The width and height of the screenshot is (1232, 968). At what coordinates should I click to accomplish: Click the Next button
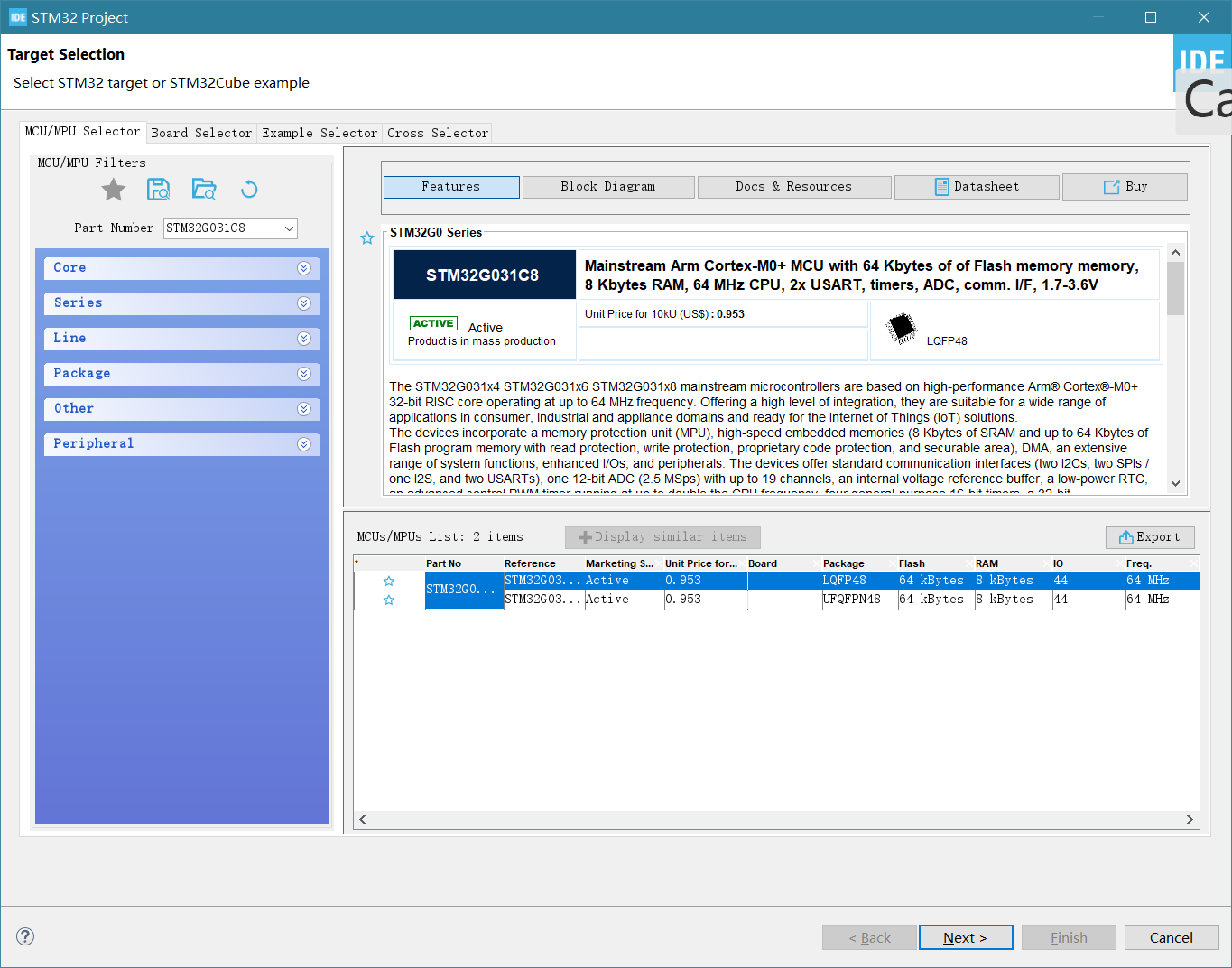click(966, 937)
